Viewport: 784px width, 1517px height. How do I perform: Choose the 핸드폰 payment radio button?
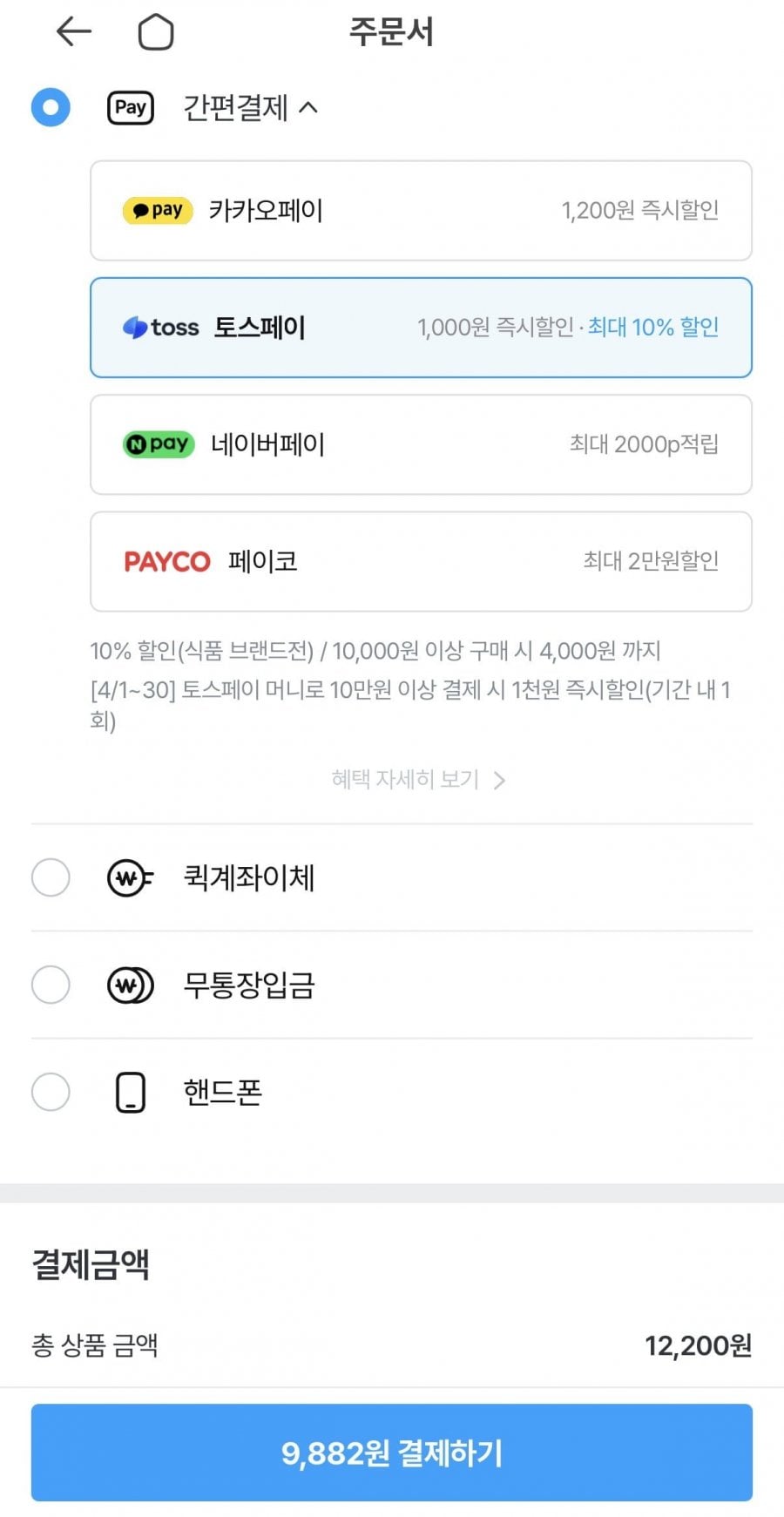point(51,1092)
